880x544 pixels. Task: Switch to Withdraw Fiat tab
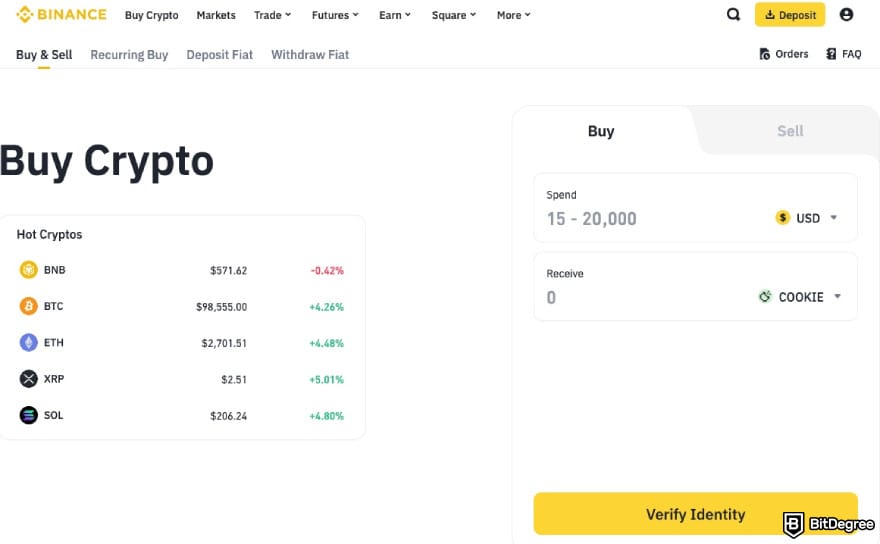click(x=310, y=54)
